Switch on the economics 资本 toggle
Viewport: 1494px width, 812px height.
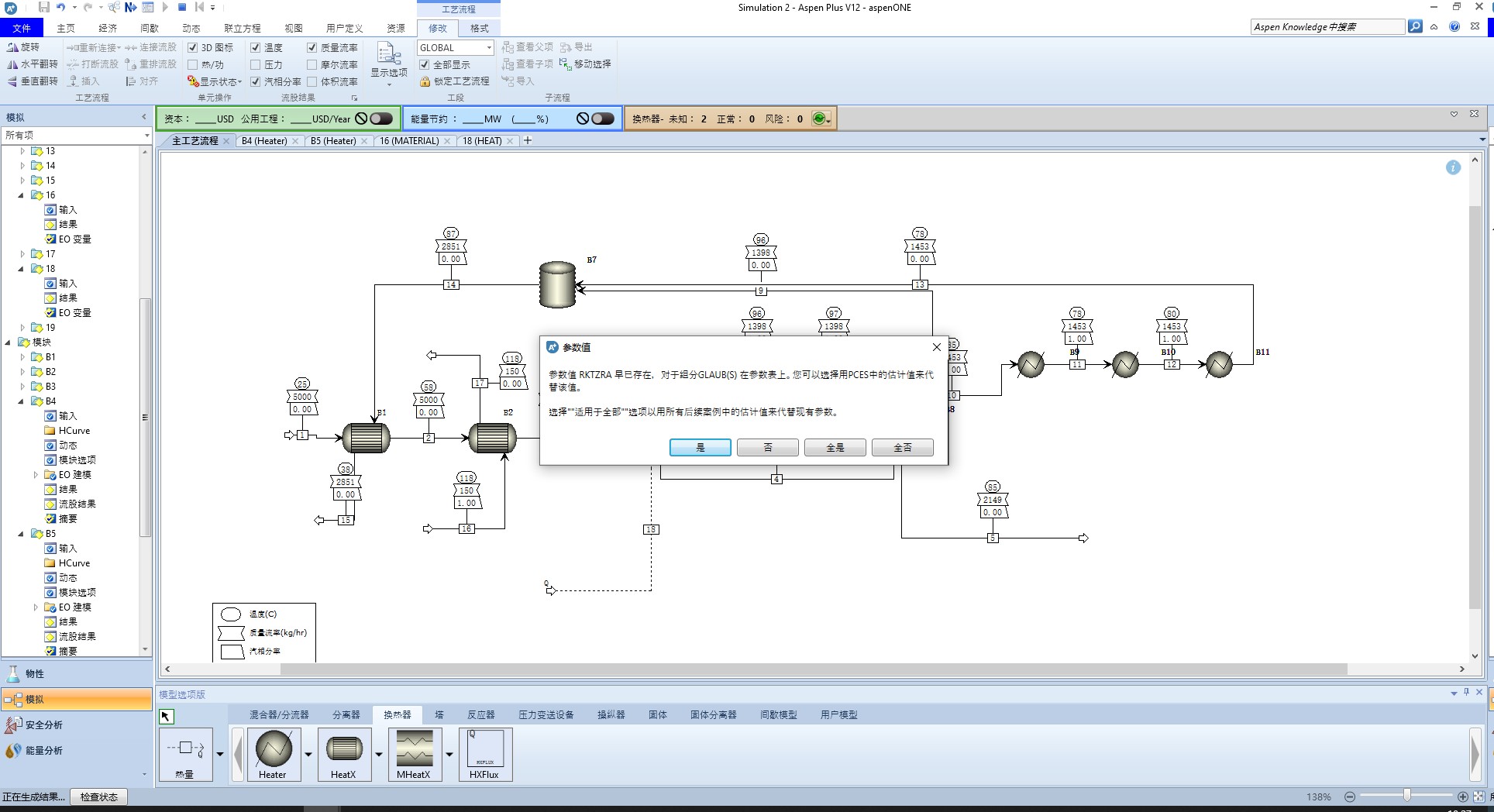tap(381, 119)
